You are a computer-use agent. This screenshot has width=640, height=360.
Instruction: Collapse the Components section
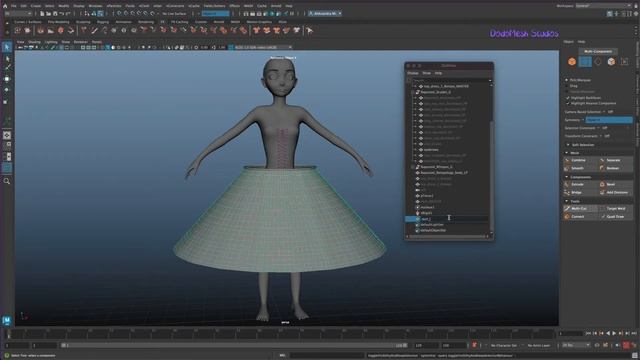pyautogui.click(x=567, y=177)
